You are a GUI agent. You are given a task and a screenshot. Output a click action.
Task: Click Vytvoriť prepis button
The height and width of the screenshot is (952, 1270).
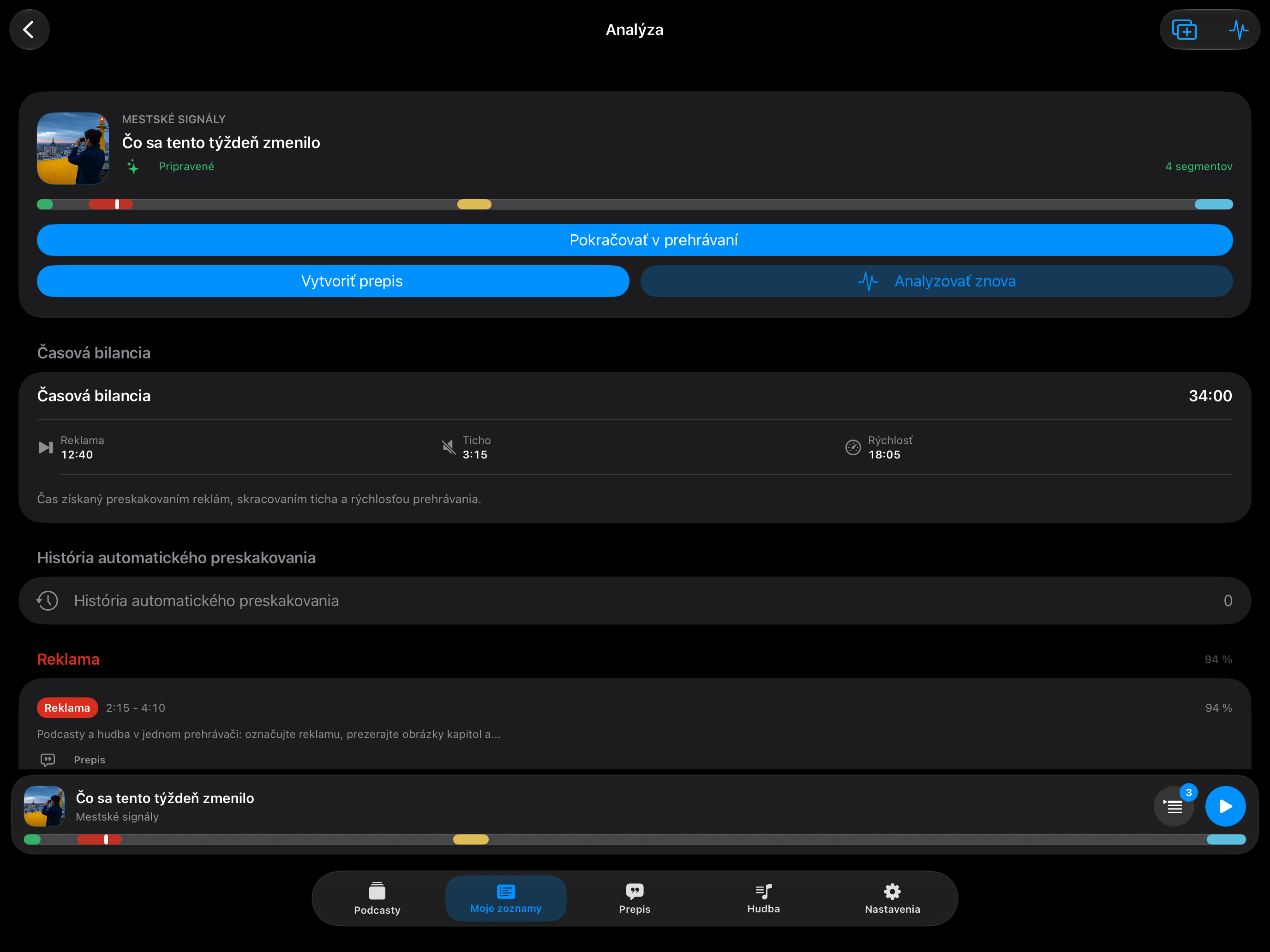(x=333, y=281)
